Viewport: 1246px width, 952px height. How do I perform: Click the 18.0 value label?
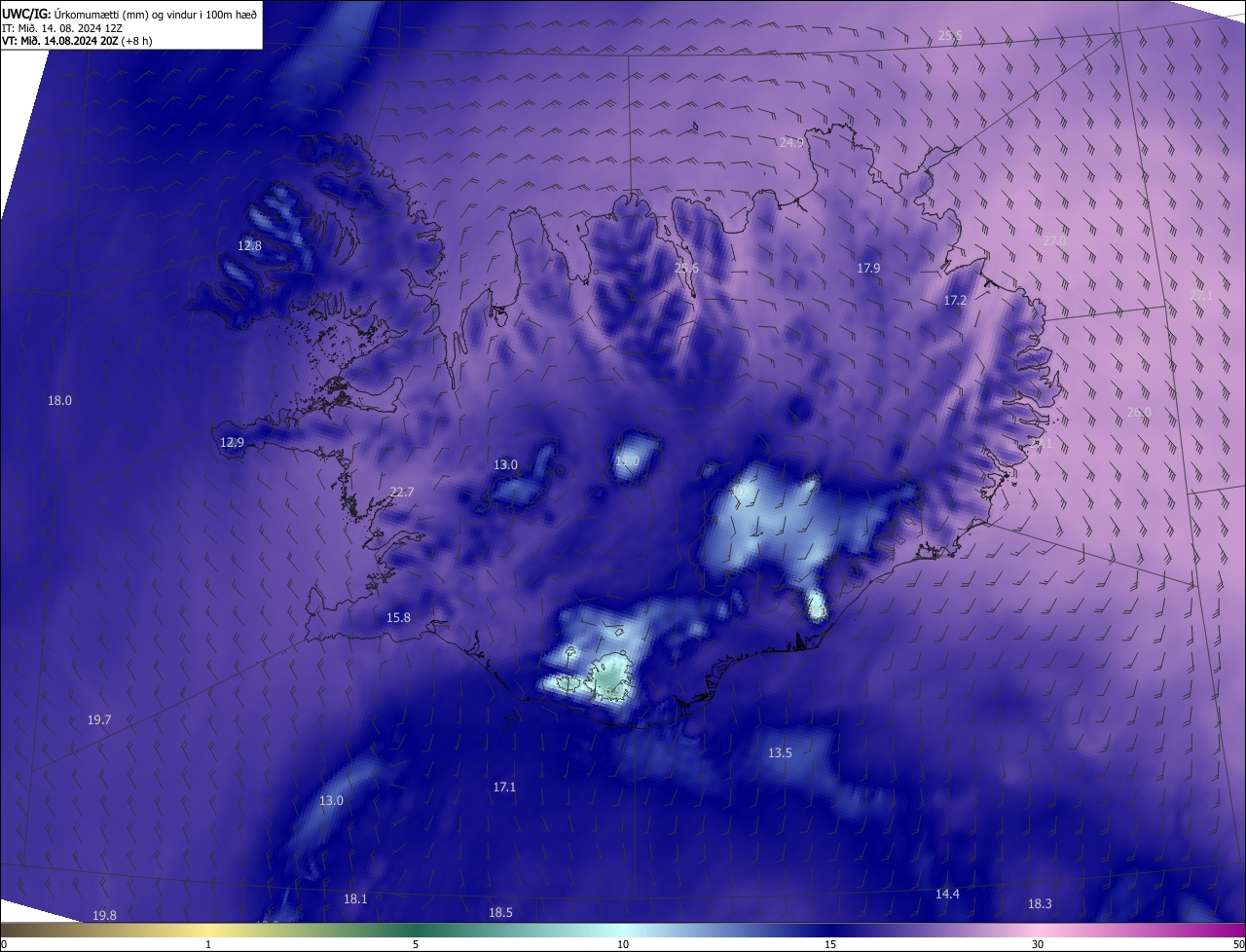[60, 401]
